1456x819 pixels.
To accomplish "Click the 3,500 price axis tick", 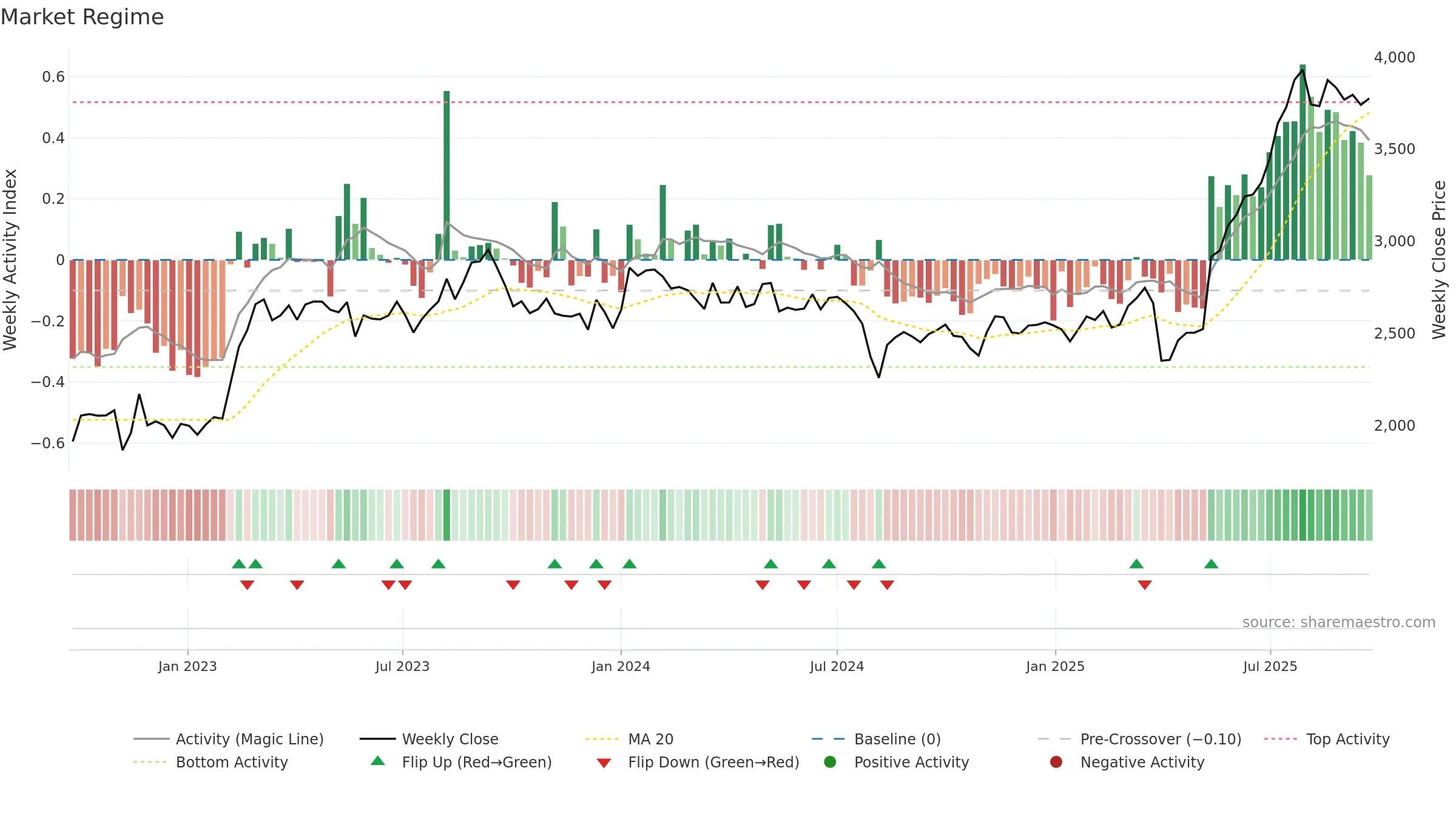I will point(1394,149).
